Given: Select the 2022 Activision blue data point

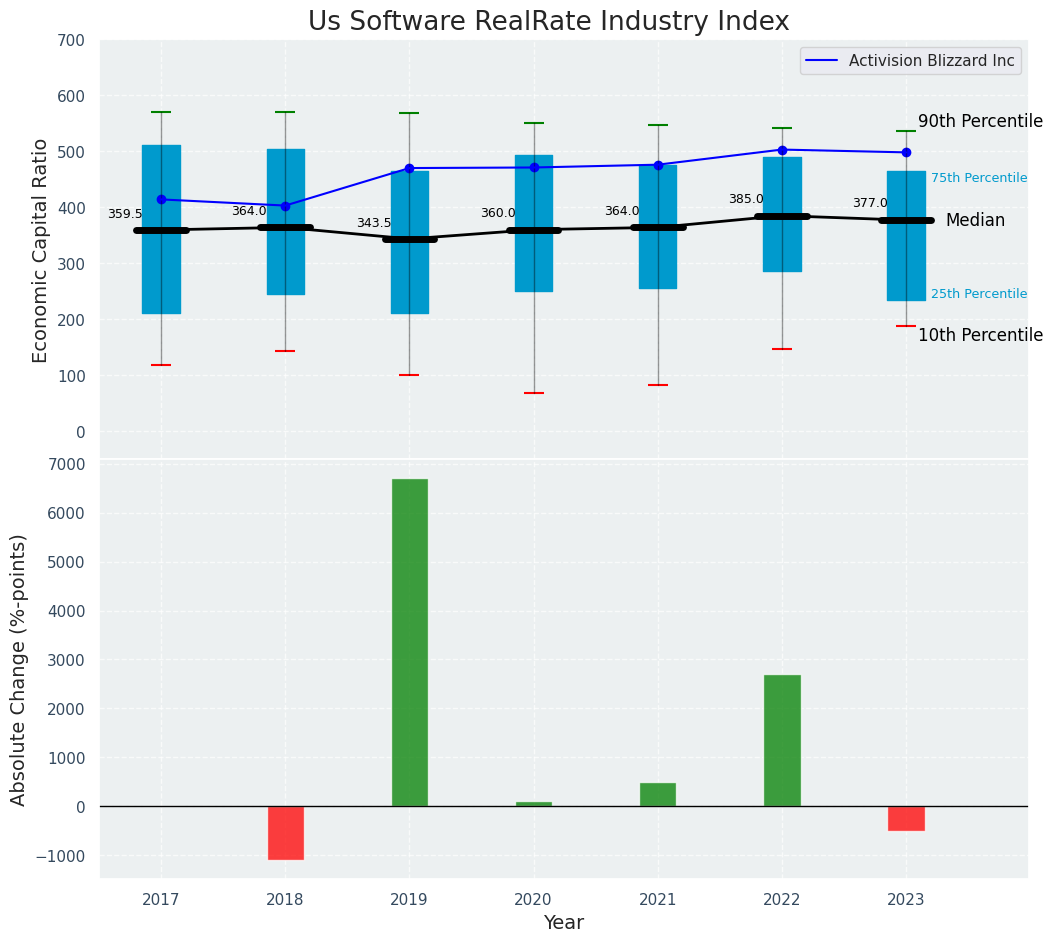Looking at the screenshot, I should [782, 150].
